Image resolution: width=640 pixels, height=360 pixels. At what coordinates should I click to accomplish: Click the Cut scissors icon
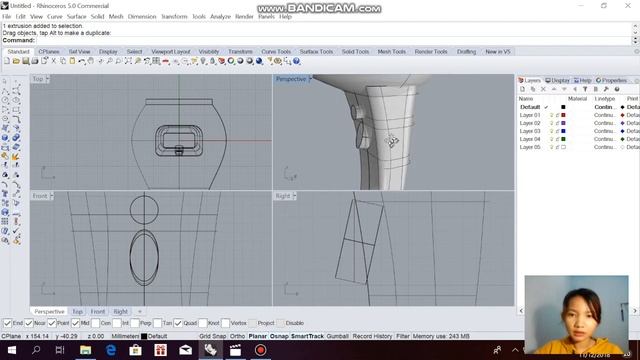53,61
